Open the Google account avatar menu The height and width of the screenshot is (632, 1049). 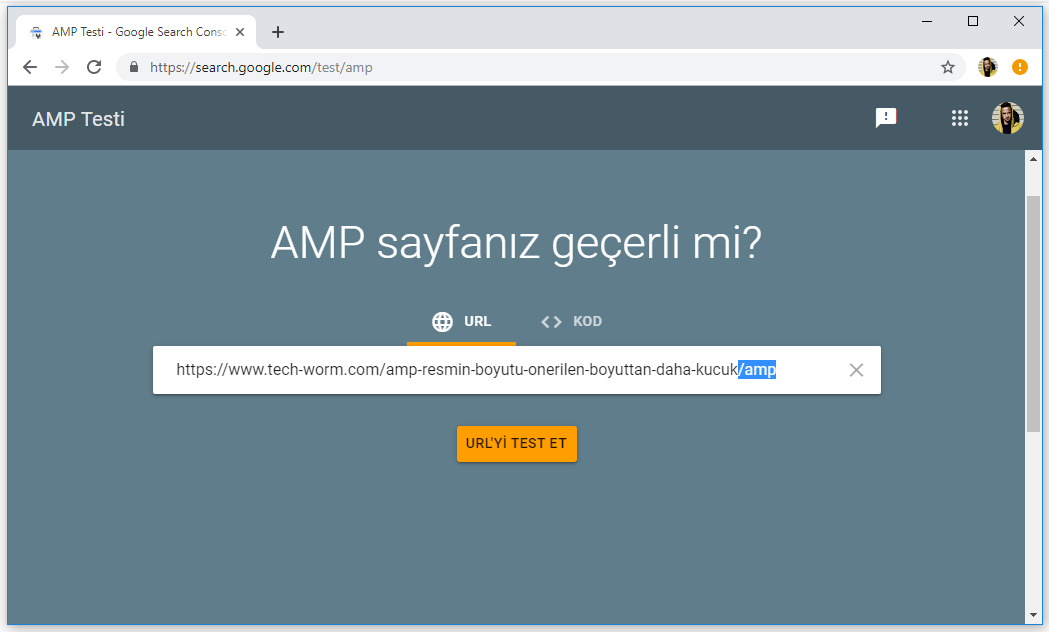coord(1007,118)
